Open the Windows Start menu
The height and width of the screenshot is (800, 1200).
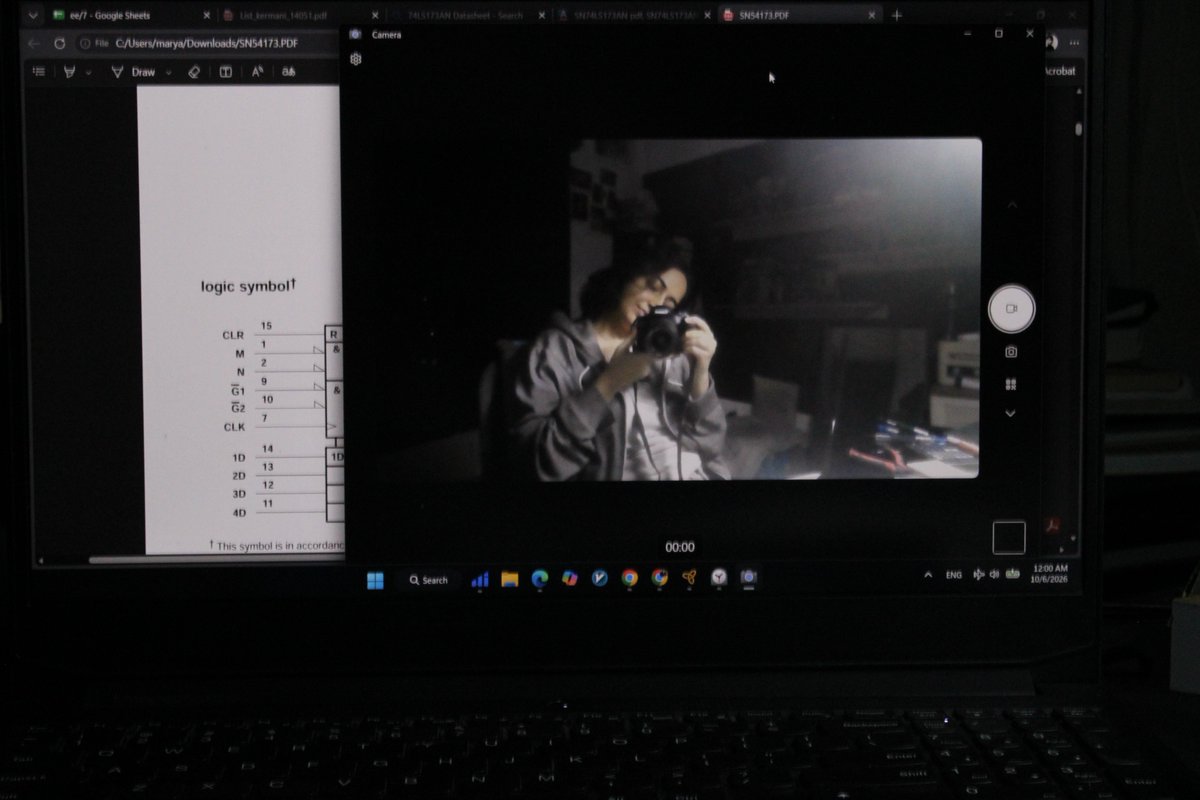tap(375, 580)
